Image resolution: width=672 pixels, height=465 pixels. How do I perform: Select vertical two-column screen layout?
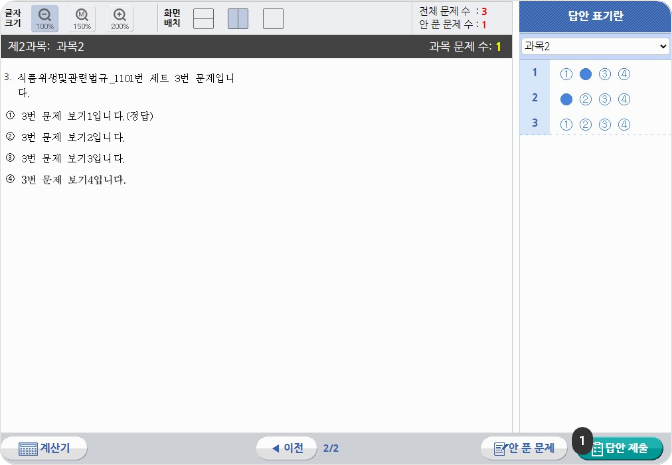pyautogui.click(x=238, y=18)
